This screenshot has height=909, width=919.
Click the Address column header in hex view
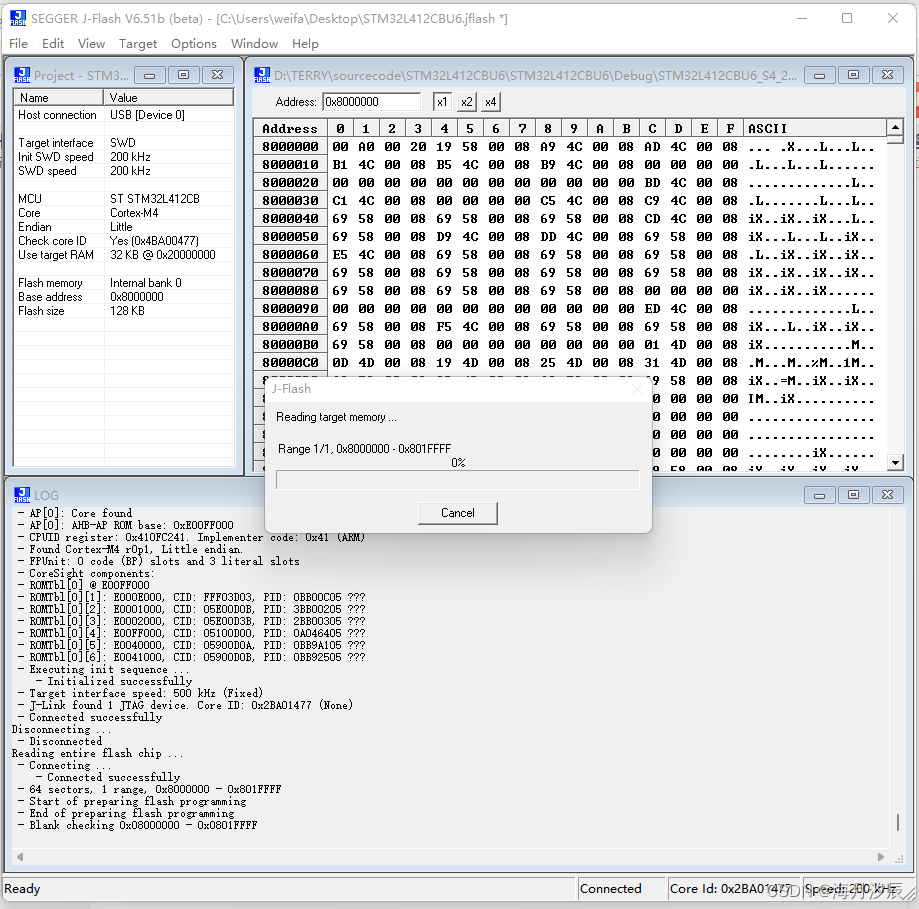pos(290,128)
